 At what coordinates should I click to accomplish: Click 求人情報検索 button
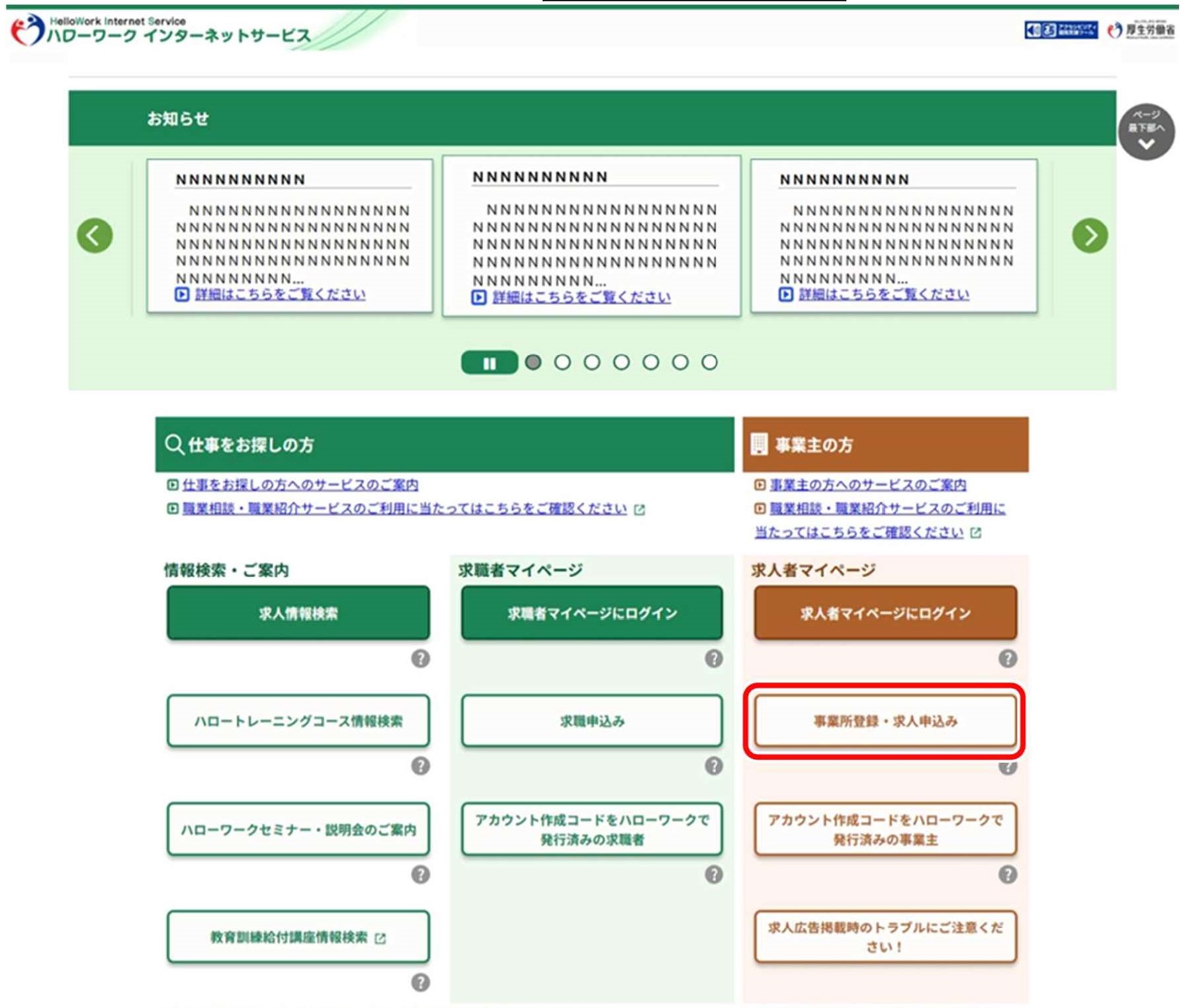pyautogui.click(x=298, y=613)
